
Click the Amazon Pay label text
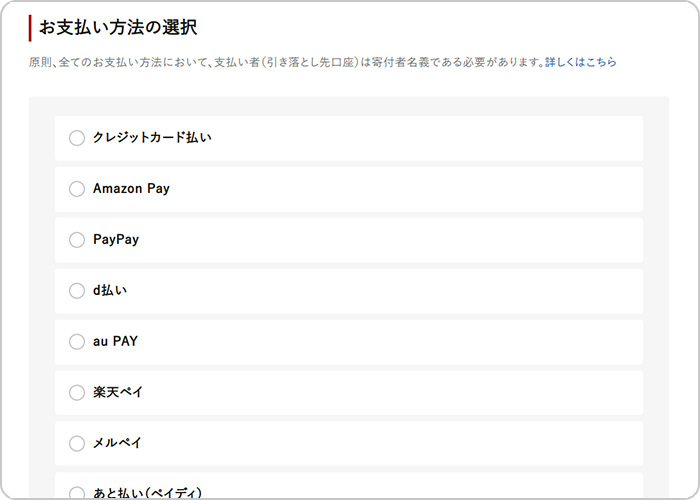(131, 189)
